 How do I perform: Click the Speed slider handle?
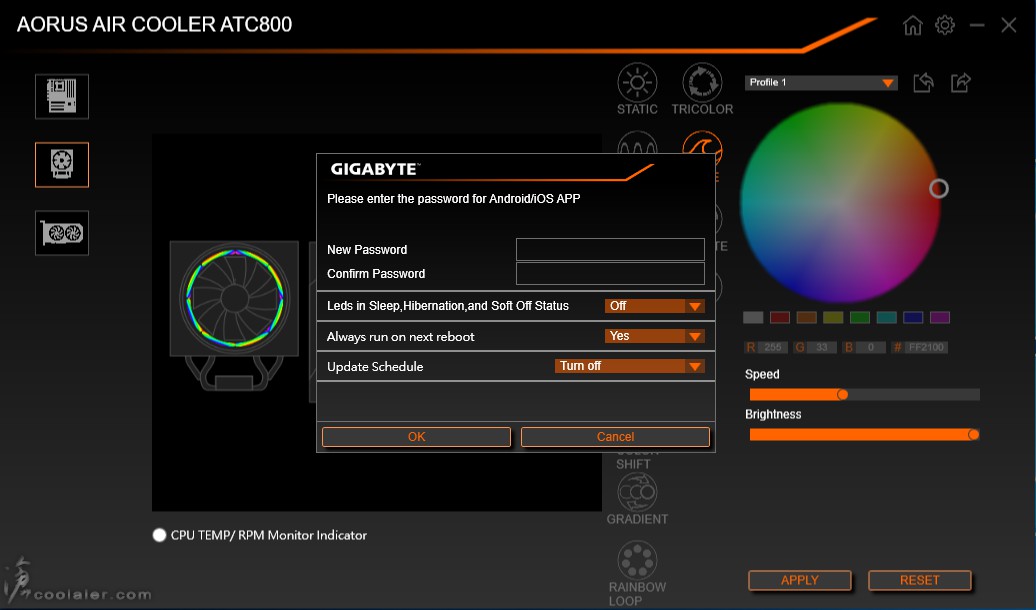coord(842,395)
